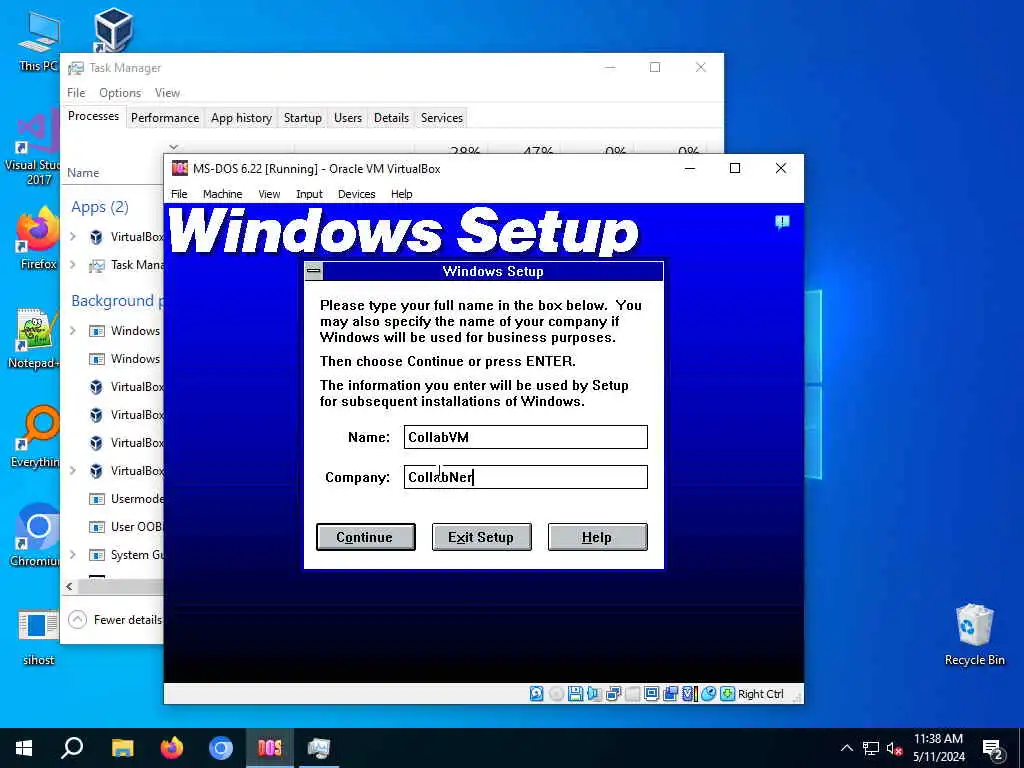Click the User OOB... process row
Viewport: 1024px width, 768px height.
tap(114, 527)
